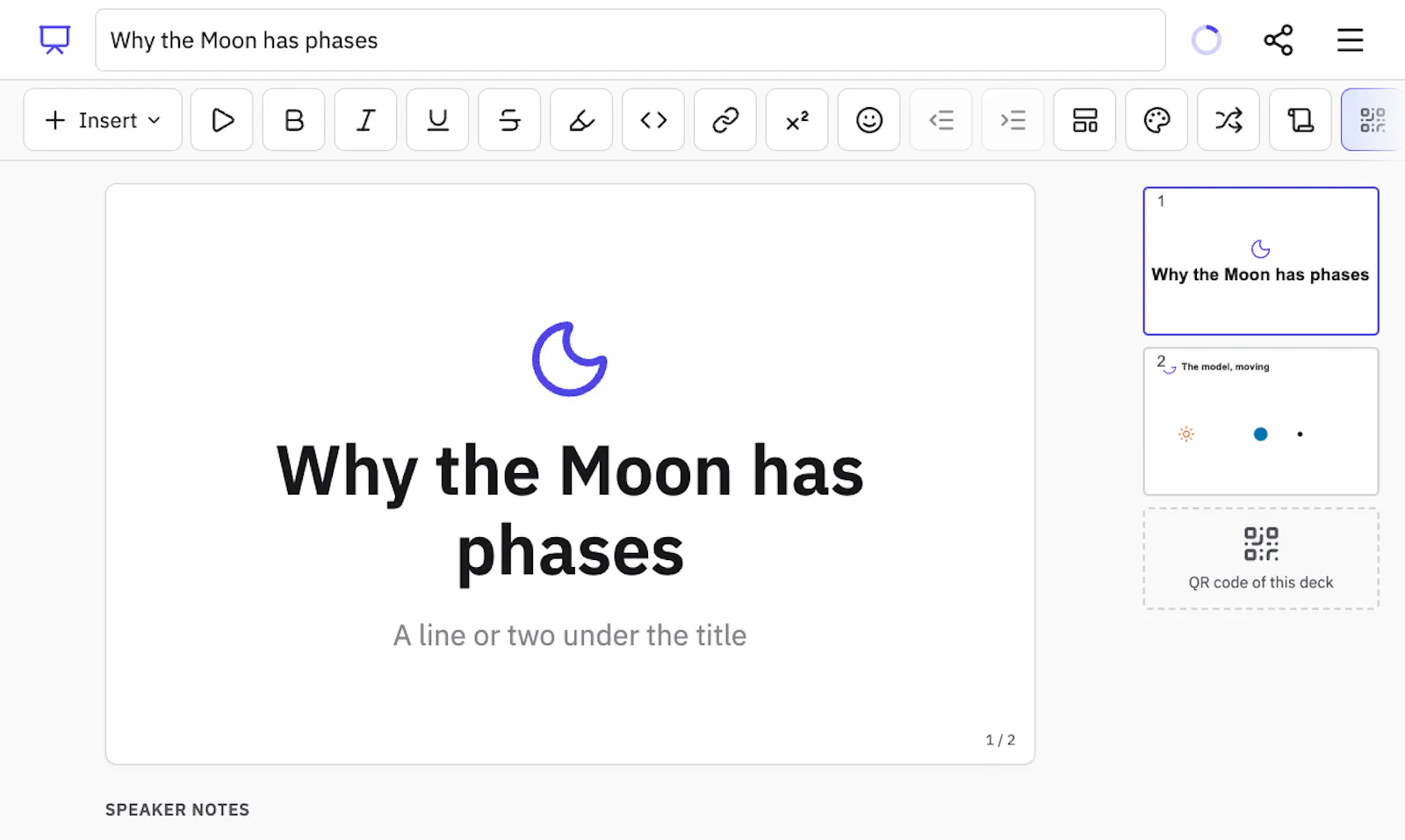This screenshot has width=1405, height=840.
Task: Select slide 2 'The model, moving' thumbnail
Action: pyautogui.click(x=1261, y=421)
